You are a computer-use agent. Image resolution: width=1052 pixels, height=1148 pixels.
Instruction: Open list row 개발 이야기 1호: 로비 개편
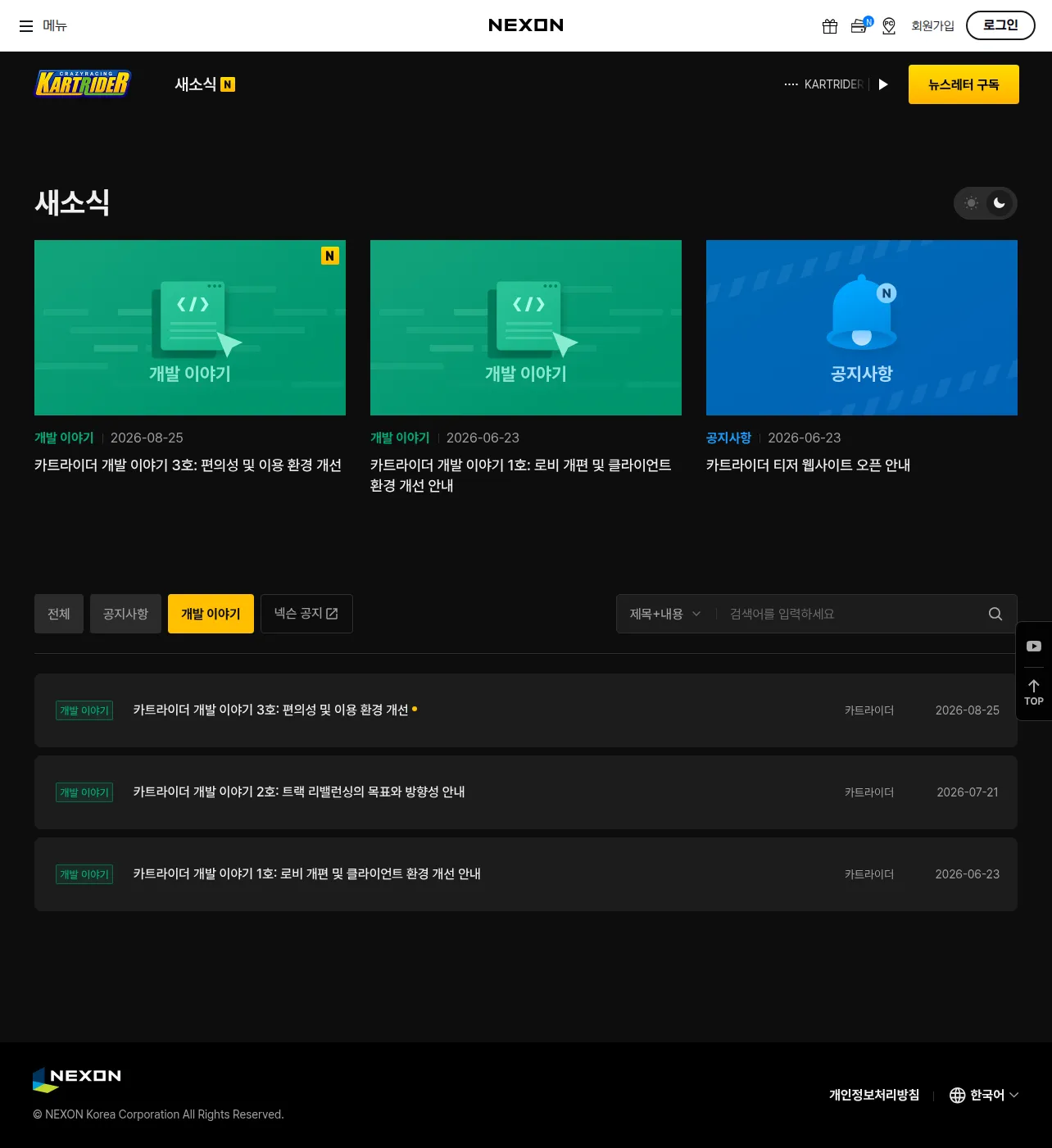click(526, 874)
